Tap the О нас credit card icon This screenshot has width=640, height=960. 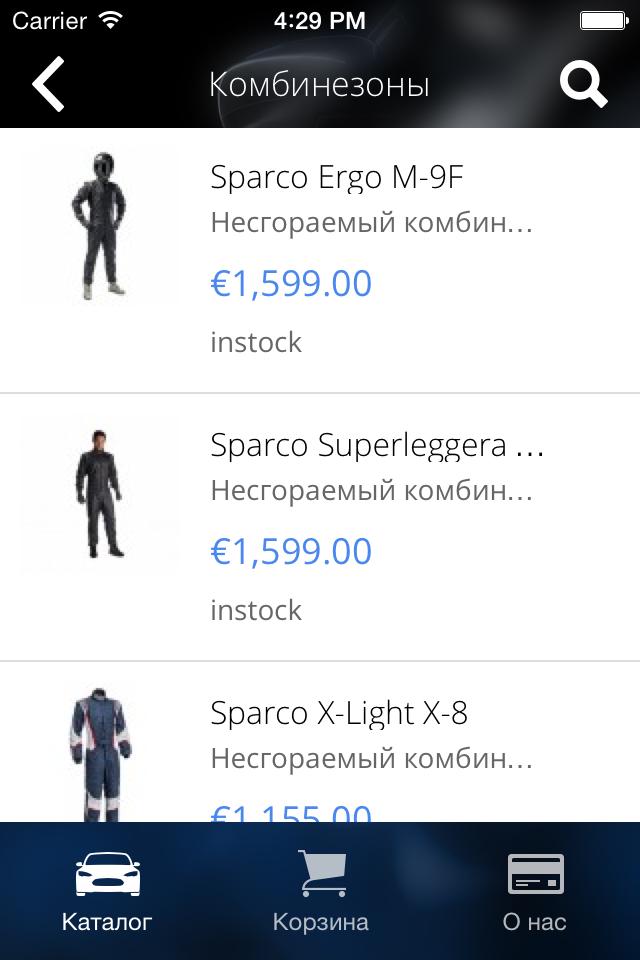tap(534, 873)
